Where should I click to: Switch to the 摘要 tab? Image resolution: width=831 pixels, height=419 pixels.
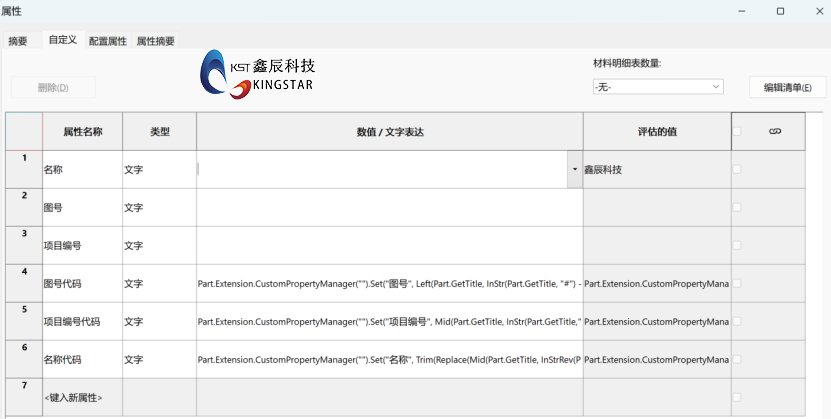pyautogui.click(x=18, y=41)
